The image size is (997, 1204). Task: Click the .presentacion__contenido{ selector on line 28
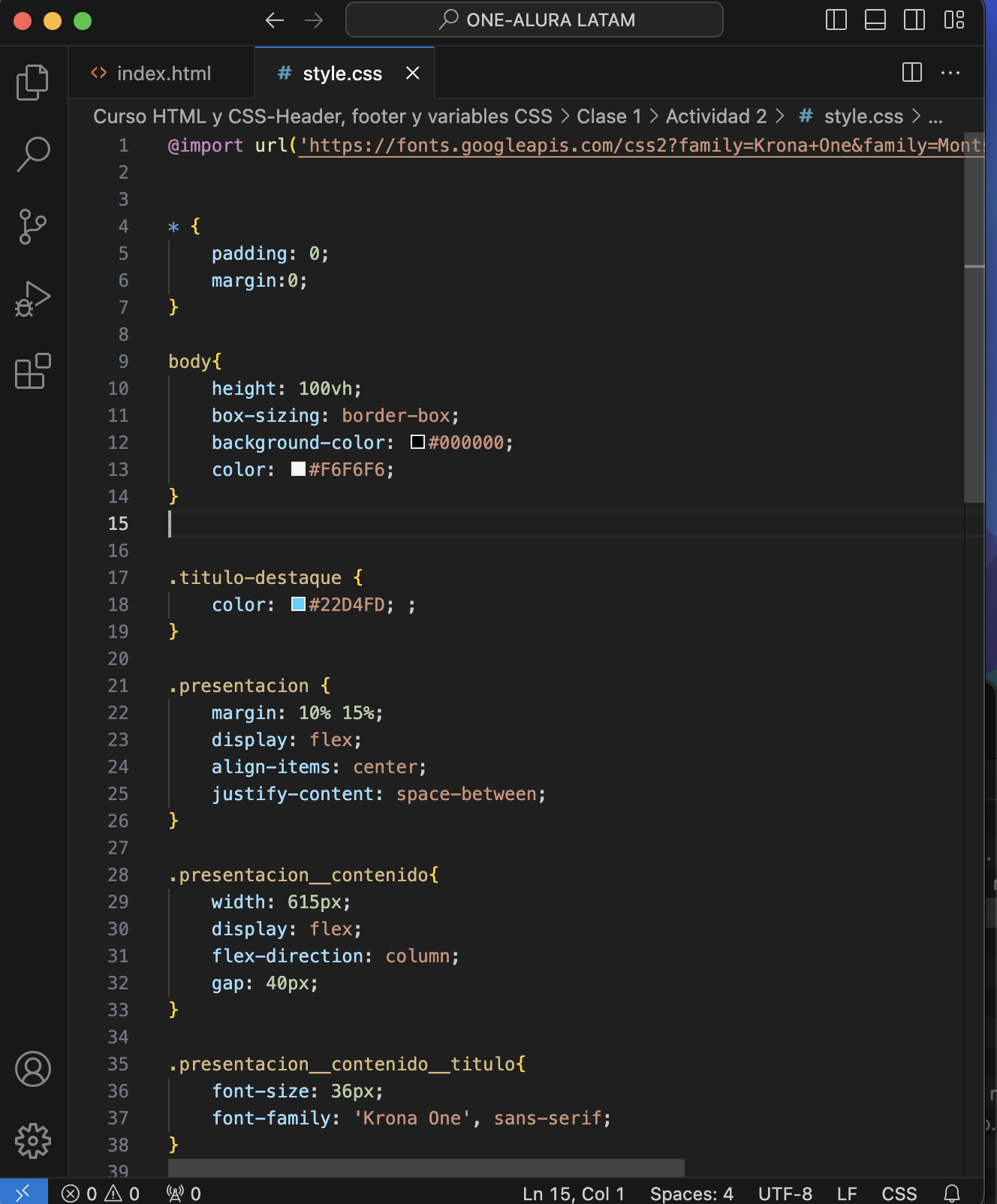pyautogui.click(x=303, y=874)
